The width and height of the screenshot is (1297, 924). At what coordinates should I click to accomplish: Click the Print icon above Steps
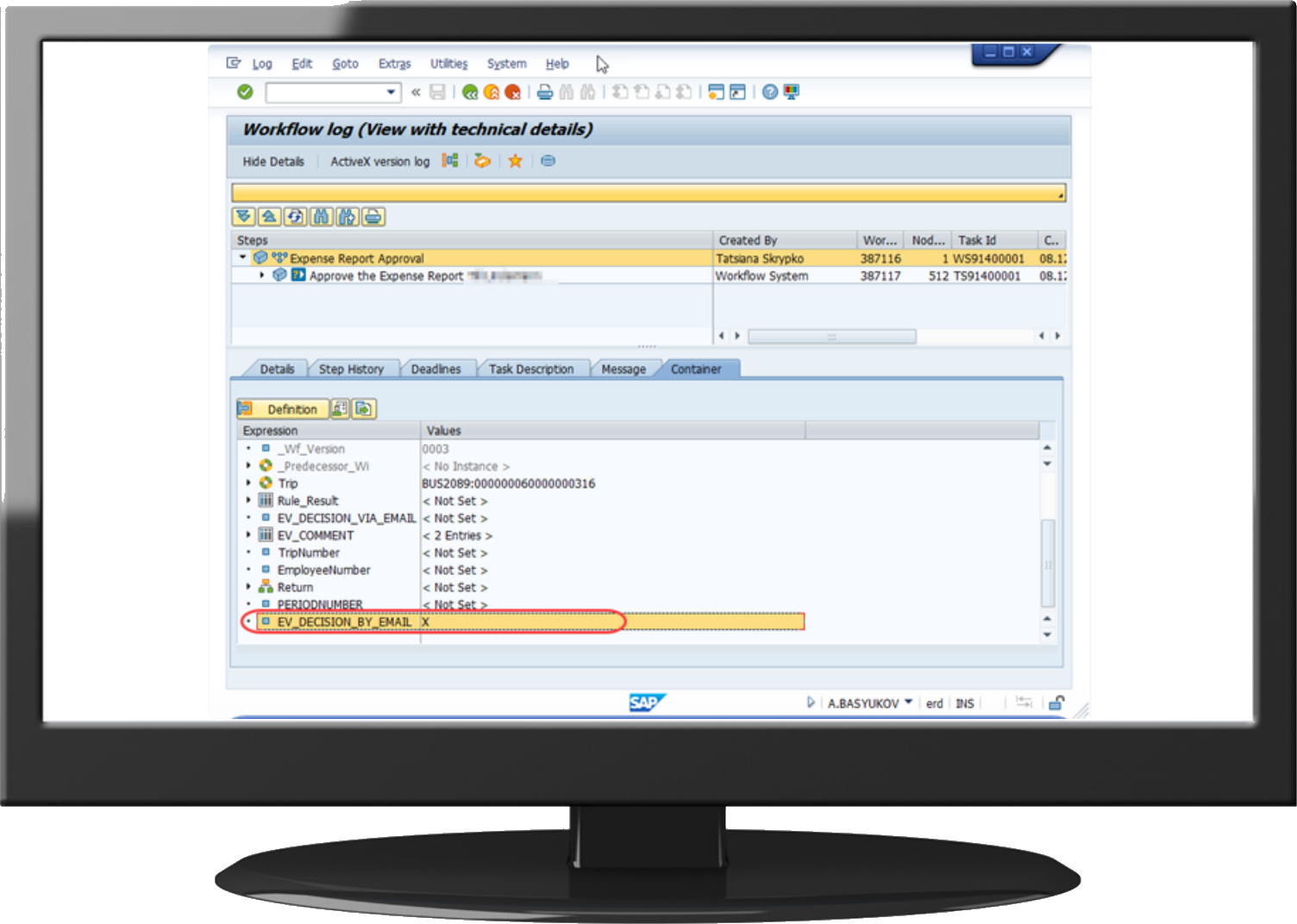(x=373, y=216)
